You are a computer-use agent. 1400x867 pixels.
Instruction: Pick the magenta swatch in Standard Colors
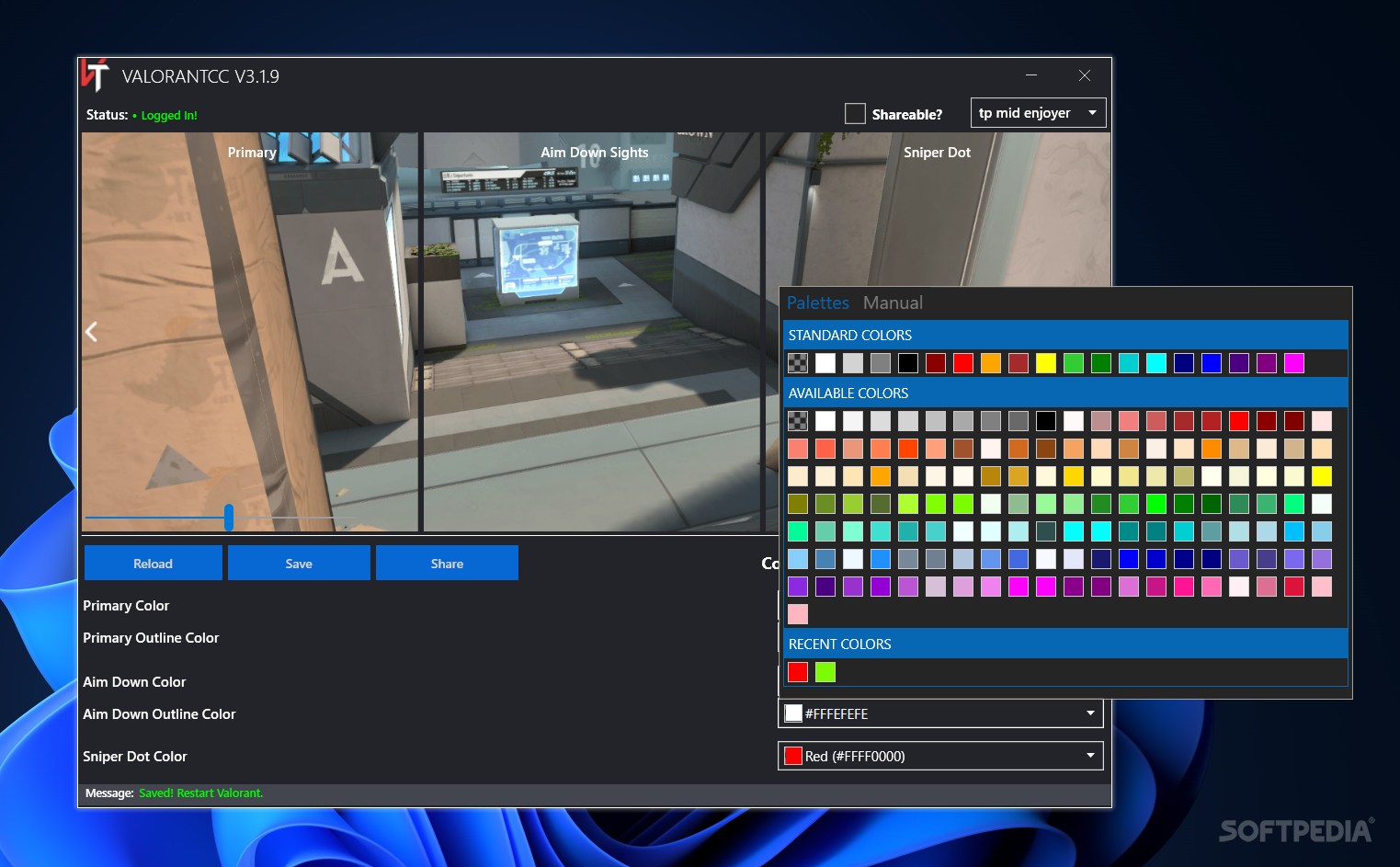1294,363
